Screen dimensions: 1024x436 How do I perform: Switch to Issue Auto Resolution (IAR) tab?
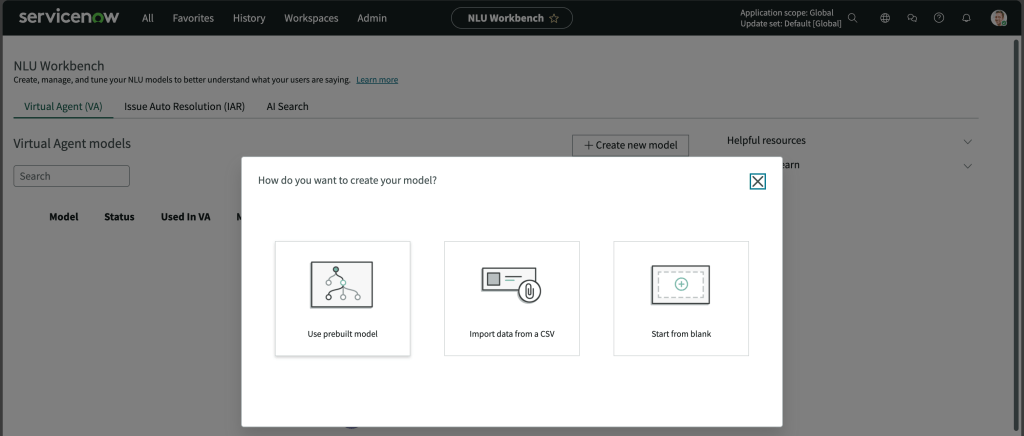pos(184,106)
